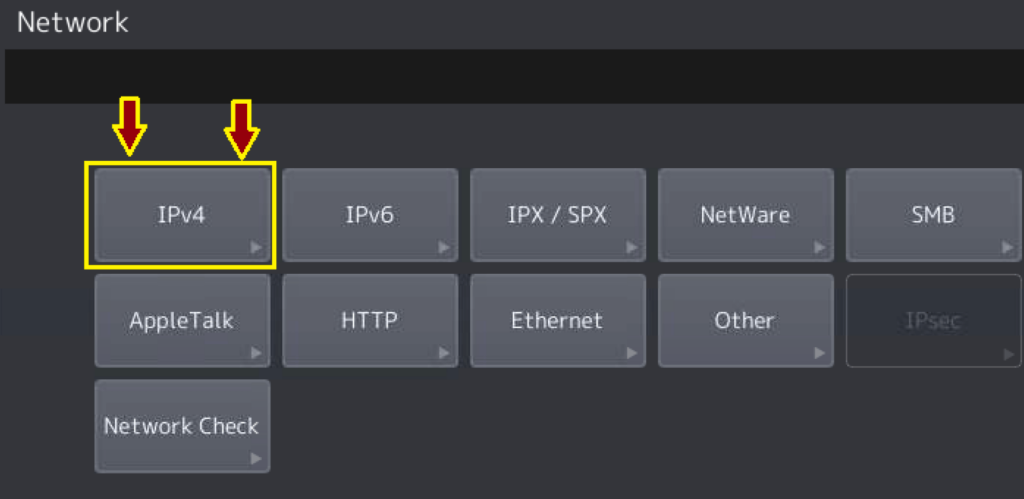
Task: Open AppleTalk configuration
Action: pos(182,321)
